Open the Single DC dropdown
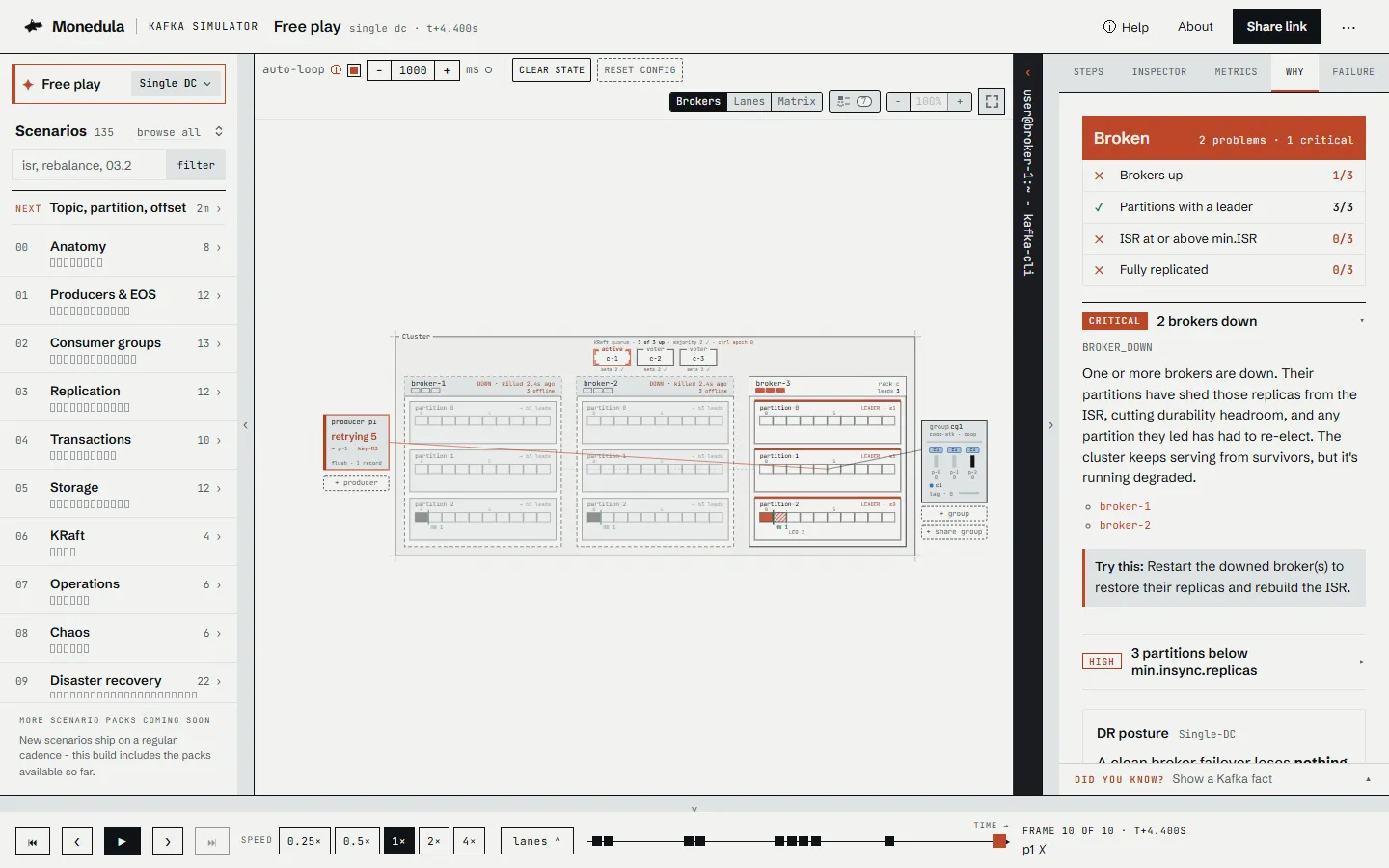 (x=175, y=84)
